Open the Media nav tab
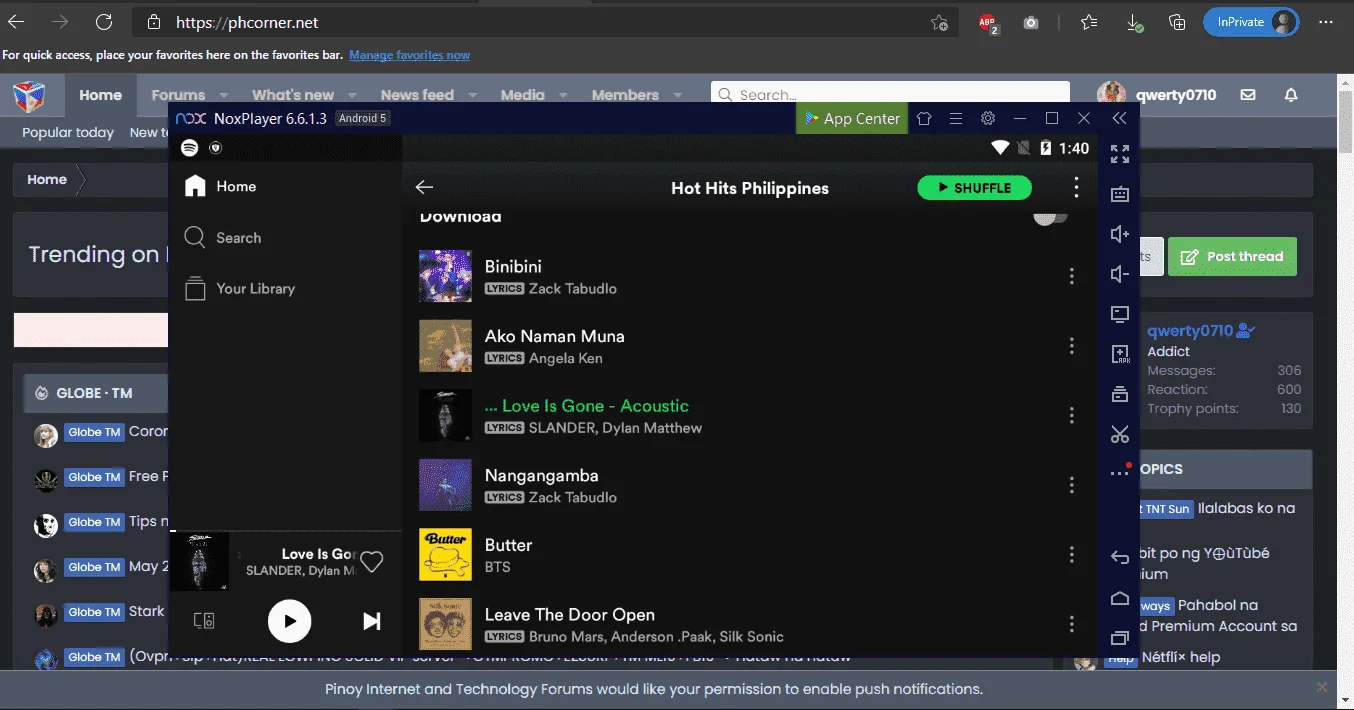1354x710 pixels. 522,95
